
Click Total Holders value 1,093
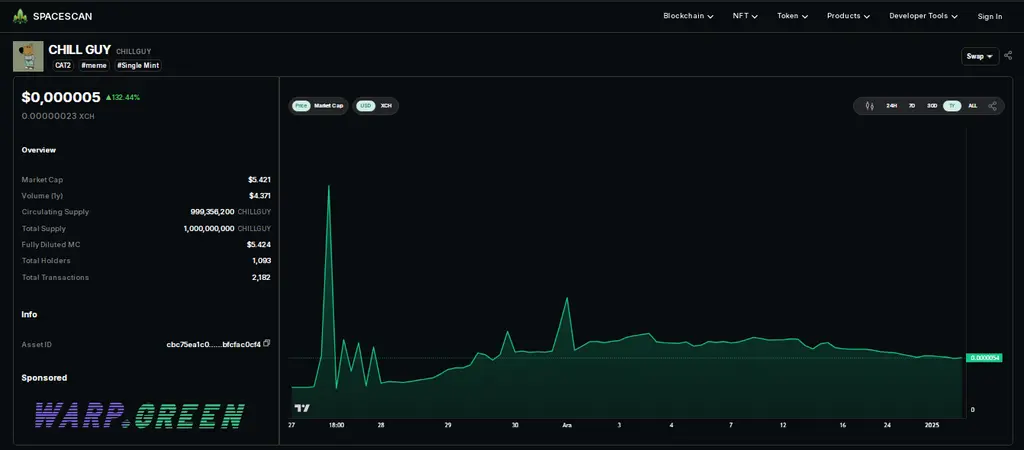tap(262, 261)
